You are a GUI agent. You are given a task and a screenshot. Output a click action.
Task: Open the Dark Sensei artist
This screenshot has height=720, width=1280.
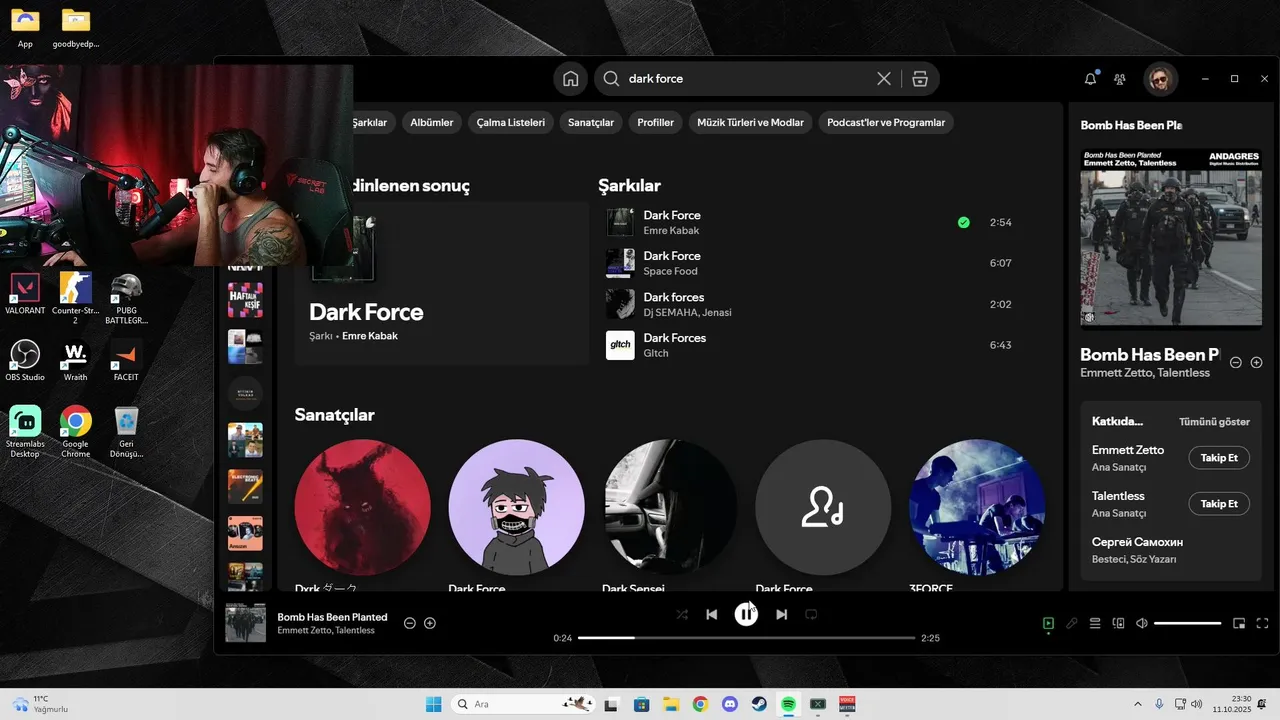click(x=670, y=507)
